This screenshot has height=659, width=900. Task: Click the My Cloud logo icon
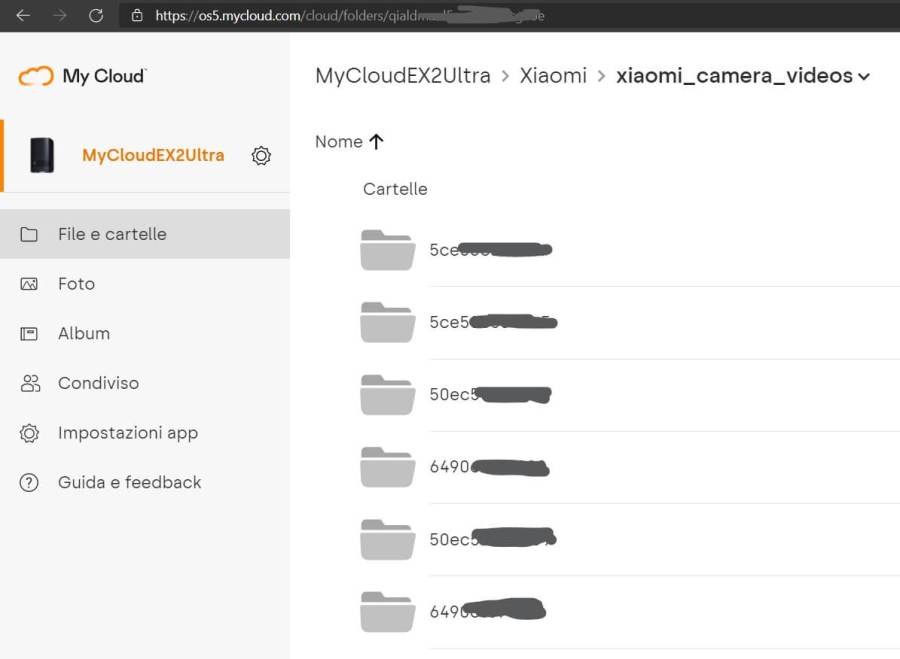tap(36, 76)
